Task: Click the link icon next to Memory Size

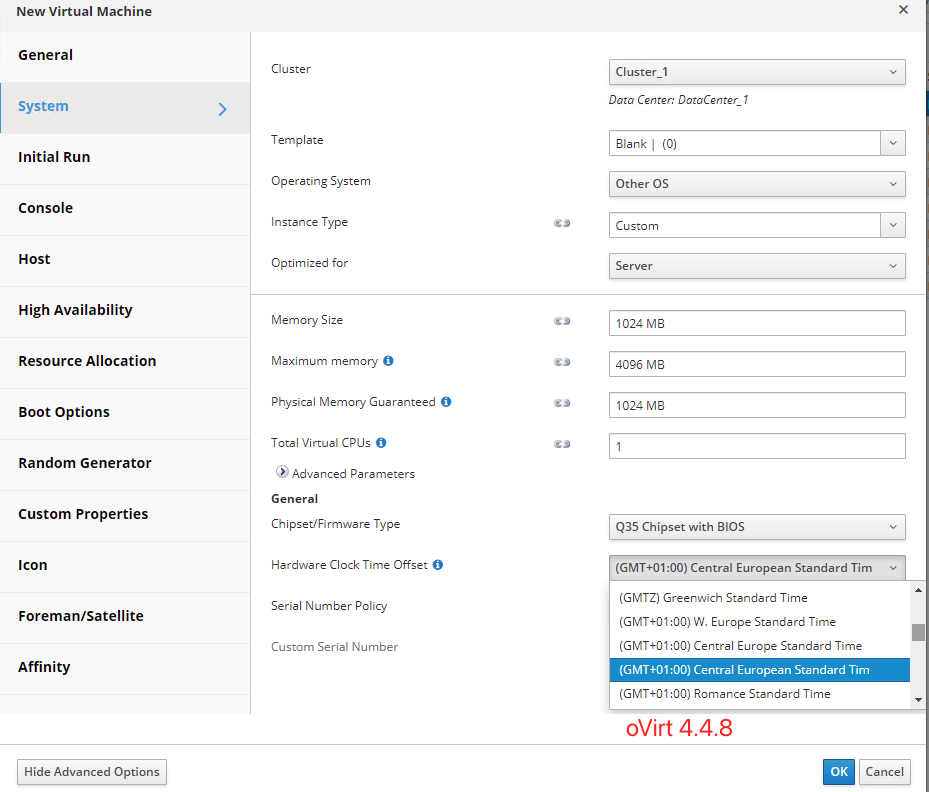Action: coord(562,321)
